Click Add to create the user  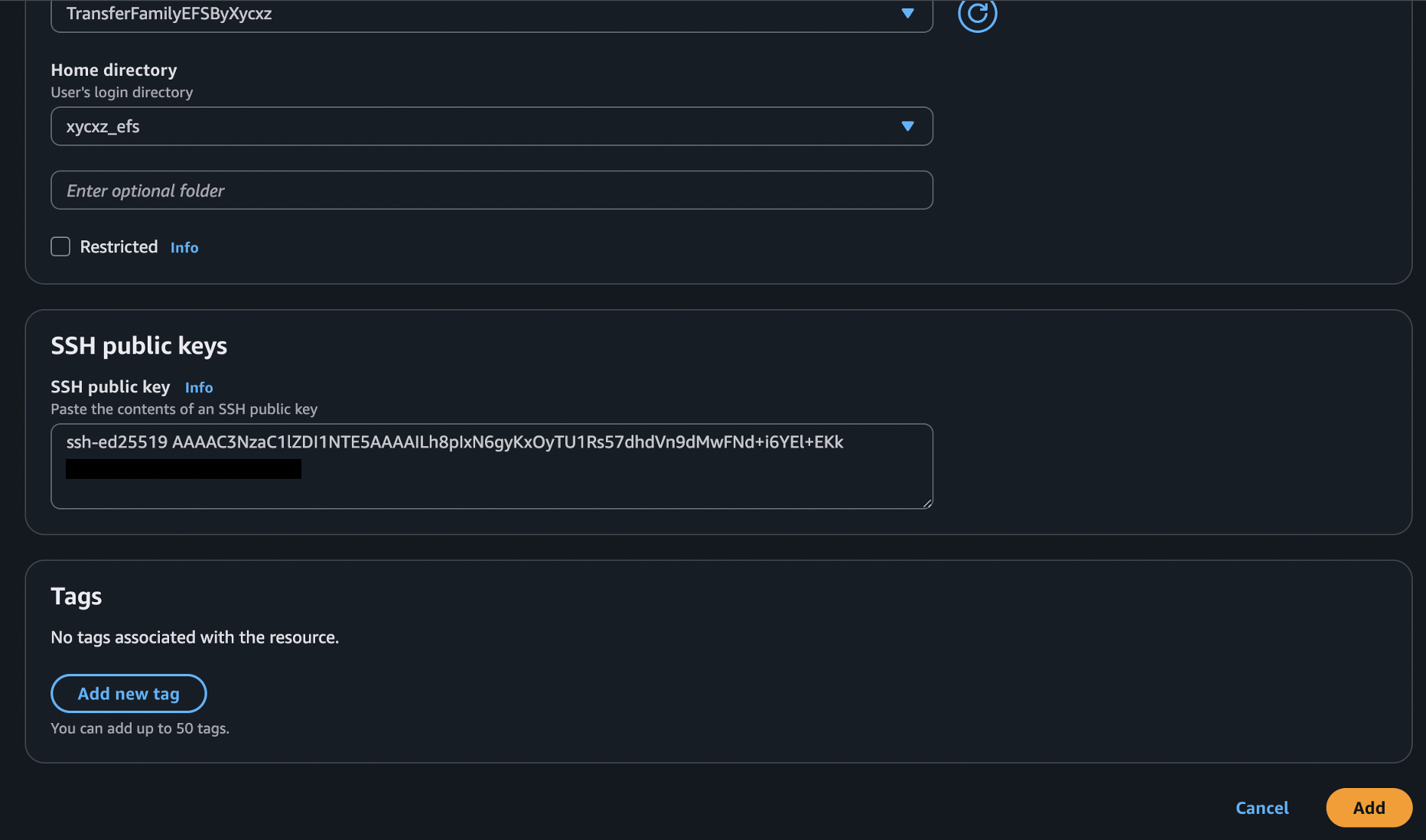1369,807
